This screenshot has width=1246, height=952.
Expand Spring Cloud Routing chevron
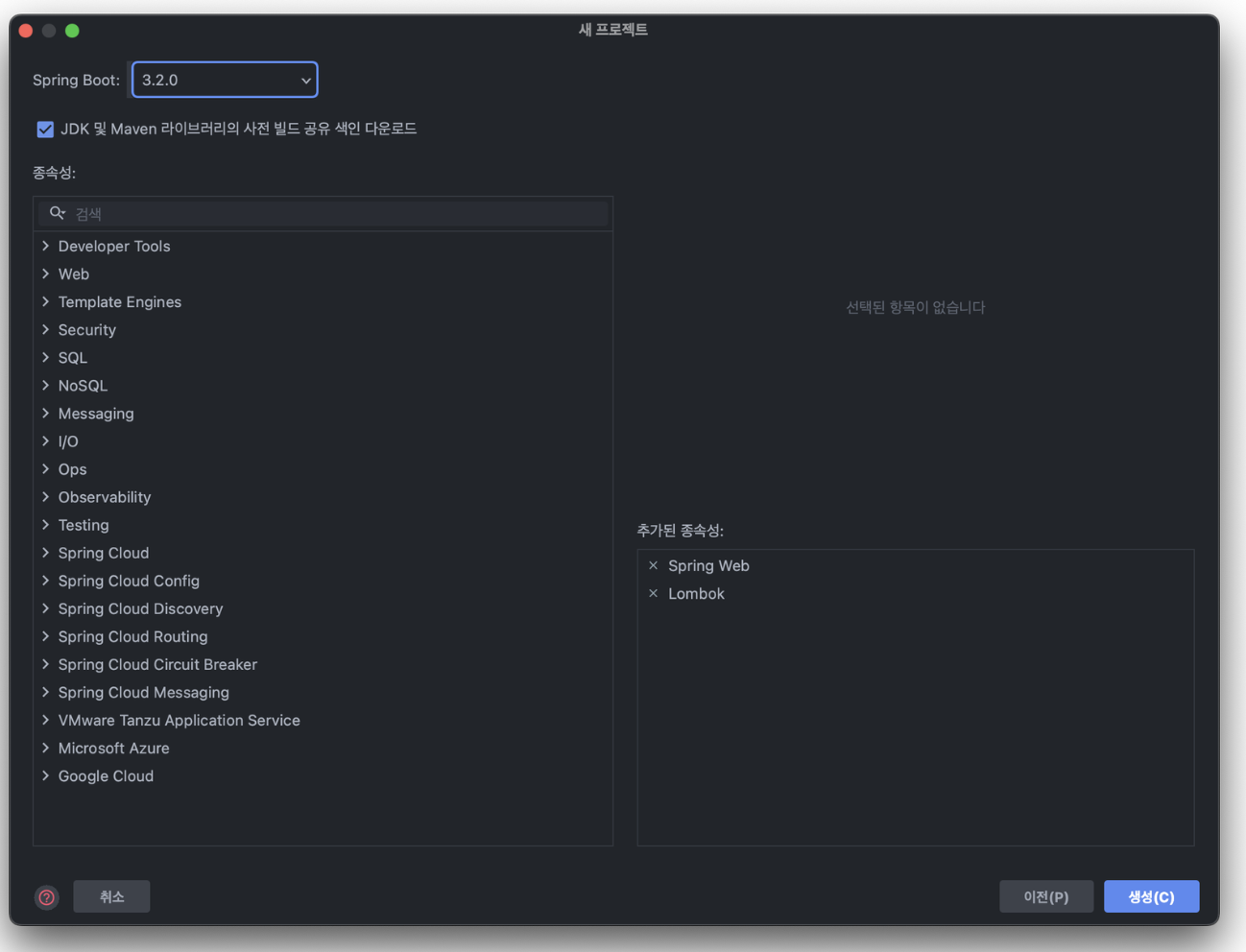[x=45, y=636]
